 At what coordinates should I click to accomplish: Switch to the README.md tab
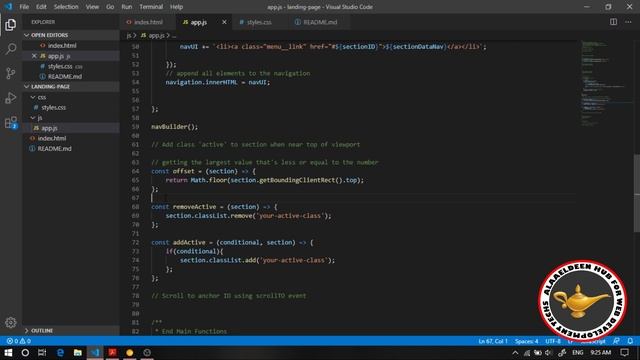[320, 22]
